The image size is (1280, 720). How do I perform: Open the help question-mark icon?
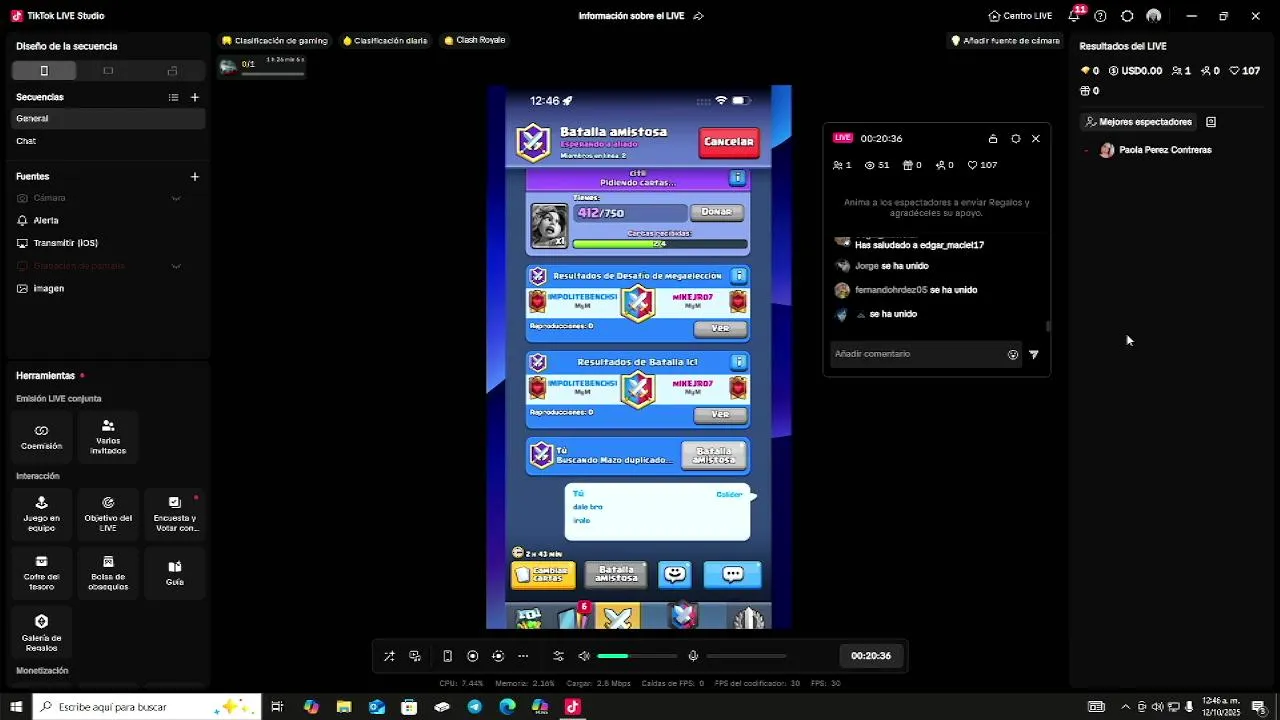(x=1100, y=16)
